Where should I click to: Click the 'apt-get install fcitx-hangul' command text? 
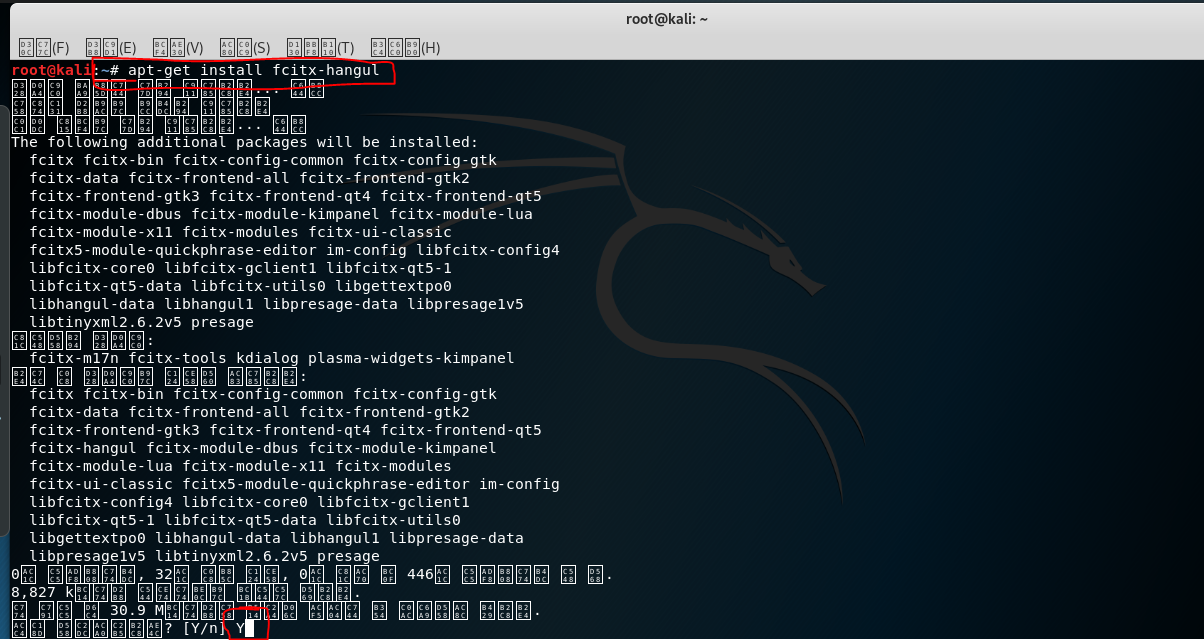(254, 71)
